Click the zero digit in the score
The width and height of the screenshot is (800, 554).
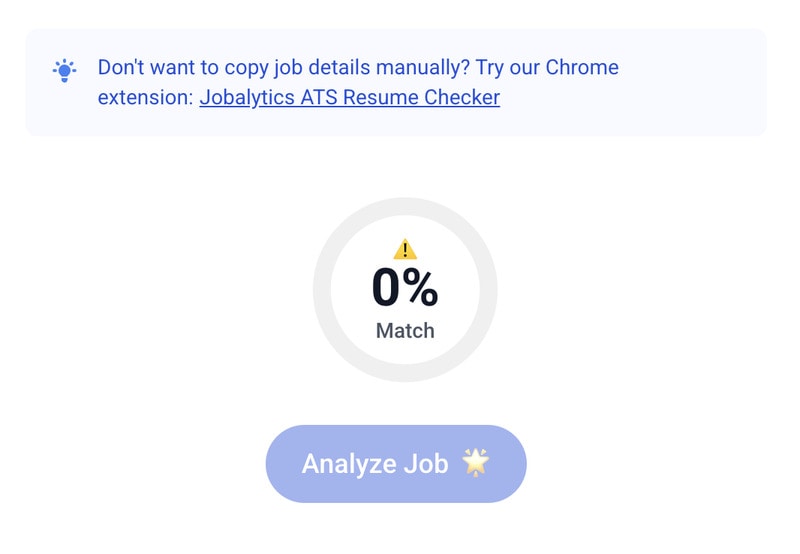pyautogui.click(x=387, y=288)
